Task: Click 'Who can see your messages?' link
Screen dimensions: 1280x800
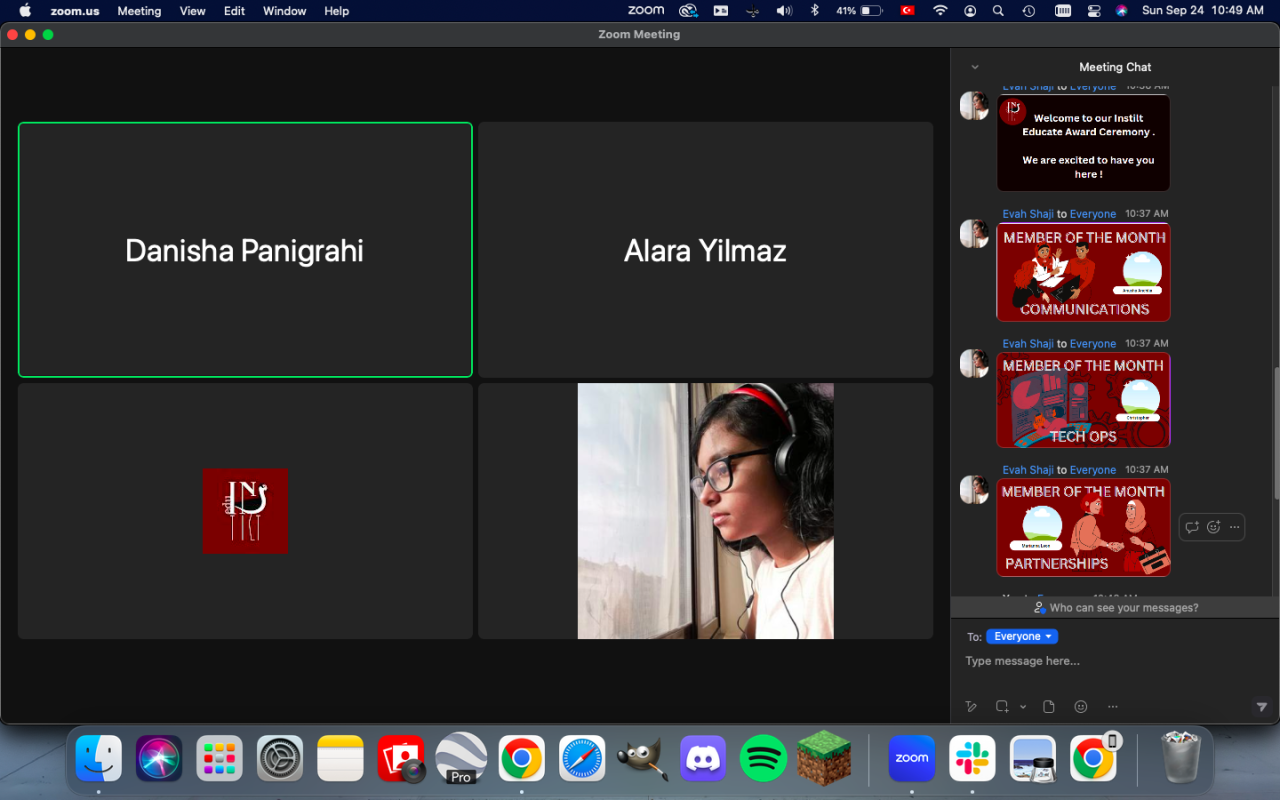Action: (1123, 608)
